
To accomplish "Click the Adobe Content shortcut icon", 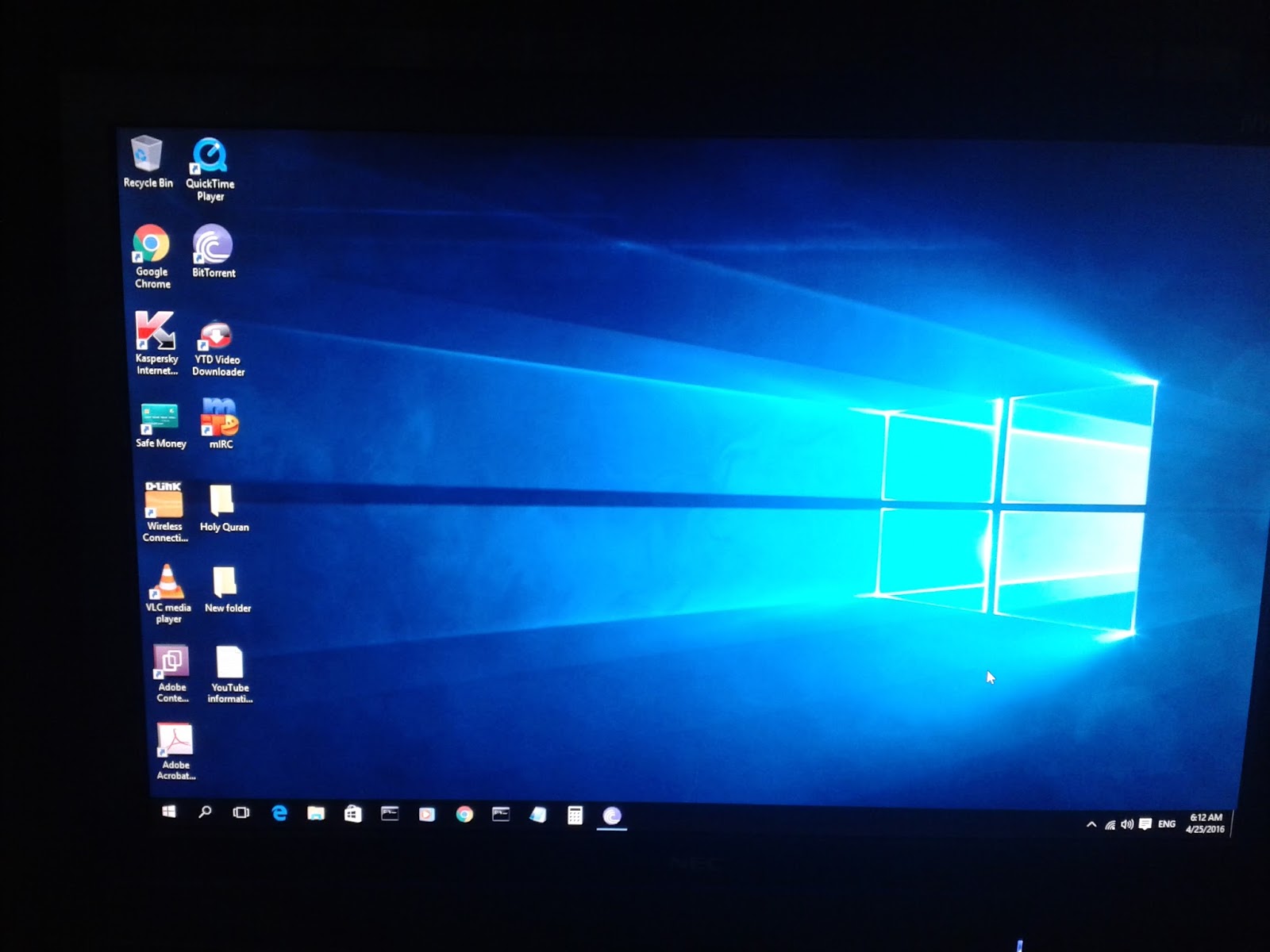I will 172,674.
